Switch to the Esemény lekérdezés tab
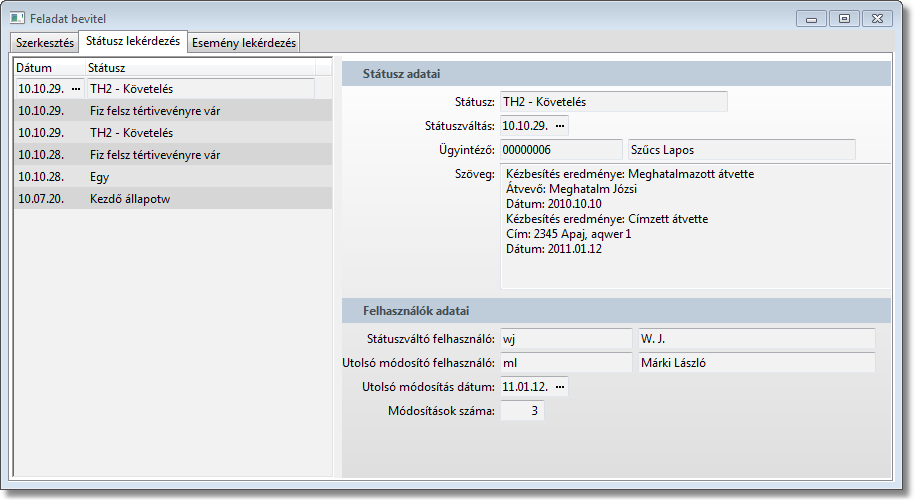This screenshot has width=915, height=502. click(x=244, y=43)
